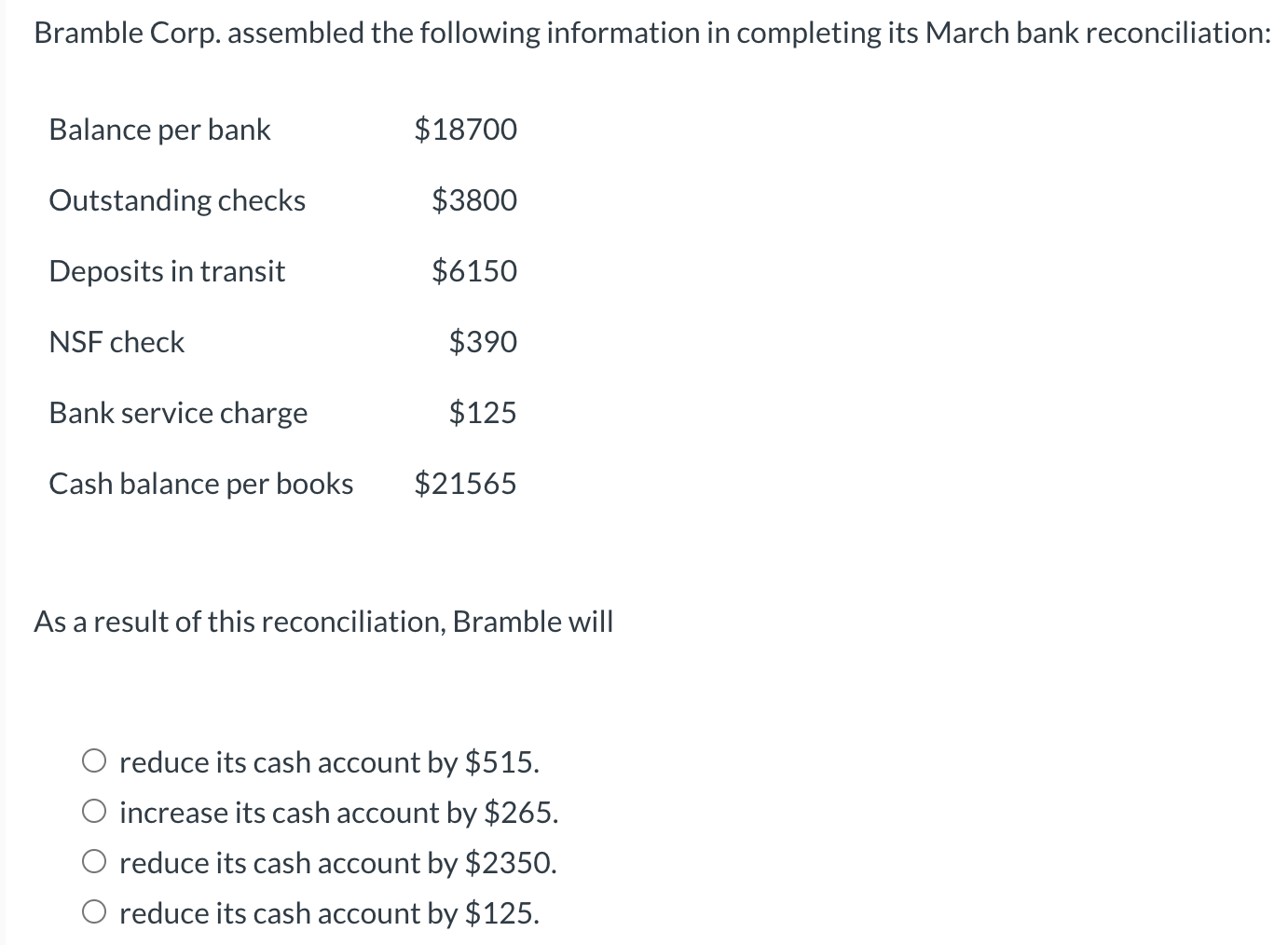Click the 'Deposits in transit' label
The width and height of the screenshot is (1288, 945).
pos(167,272)
